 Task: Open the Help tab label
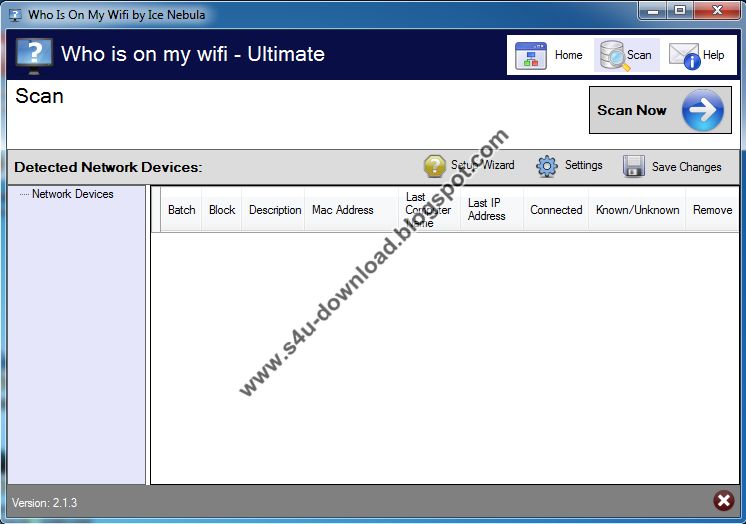(x=714, y=55)
